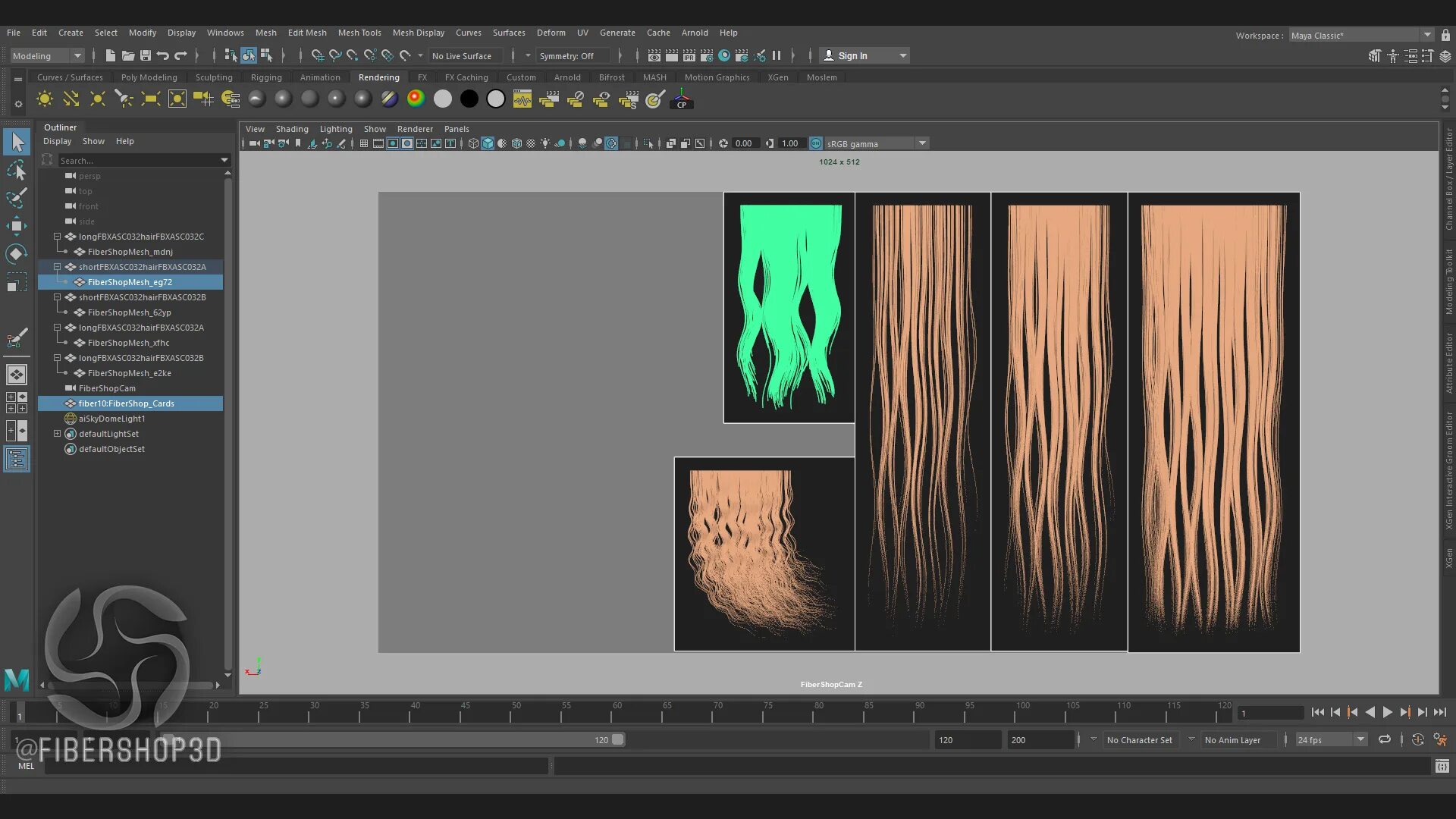Select the Paint Selection tool
Screen dimensions: 1456x819
[16, 198]
